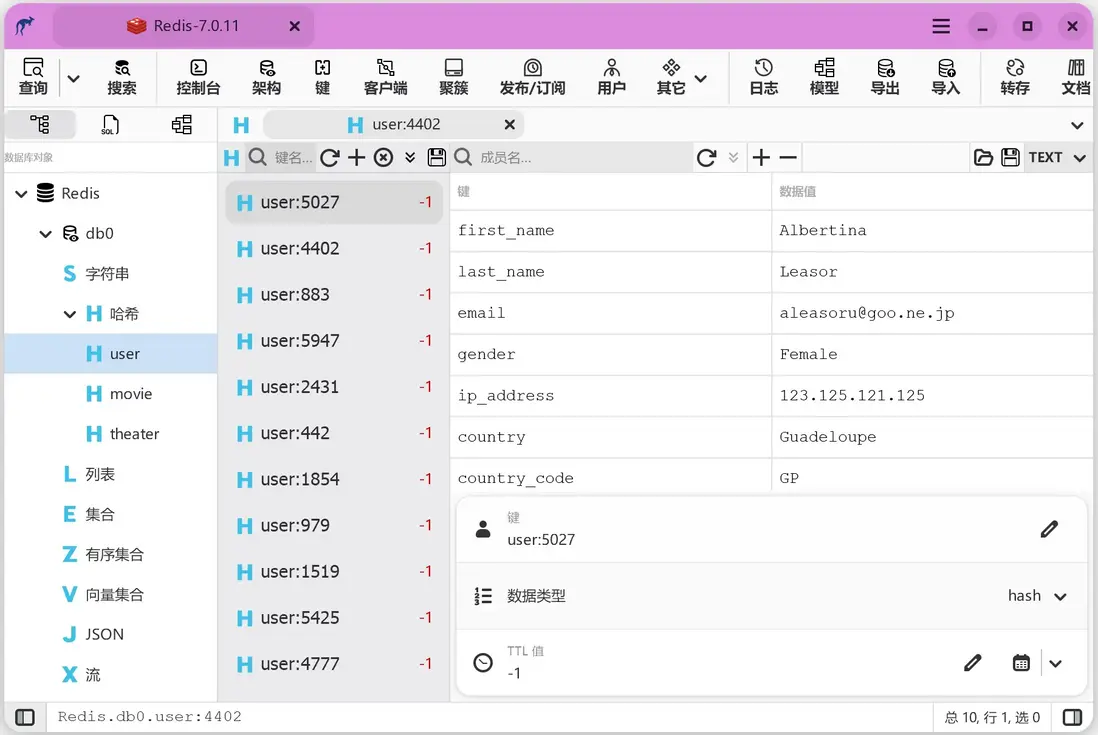
Task: Expand TTL options dropdown chevron
Action: tap(1055, 663)
